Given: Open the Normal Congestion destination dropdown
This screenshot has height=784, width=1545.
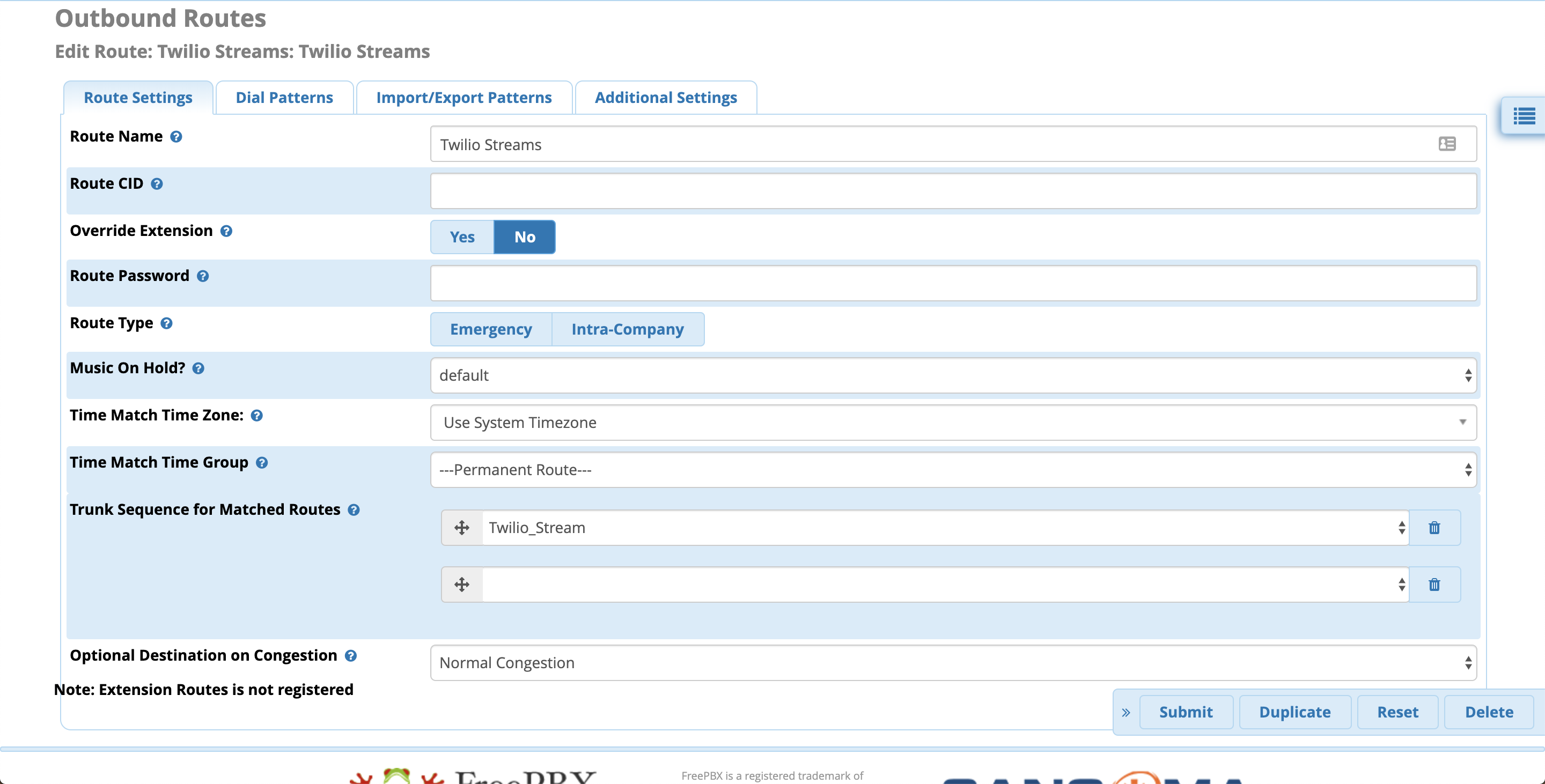Looking at the screenshot, I should tap(953, 663).
